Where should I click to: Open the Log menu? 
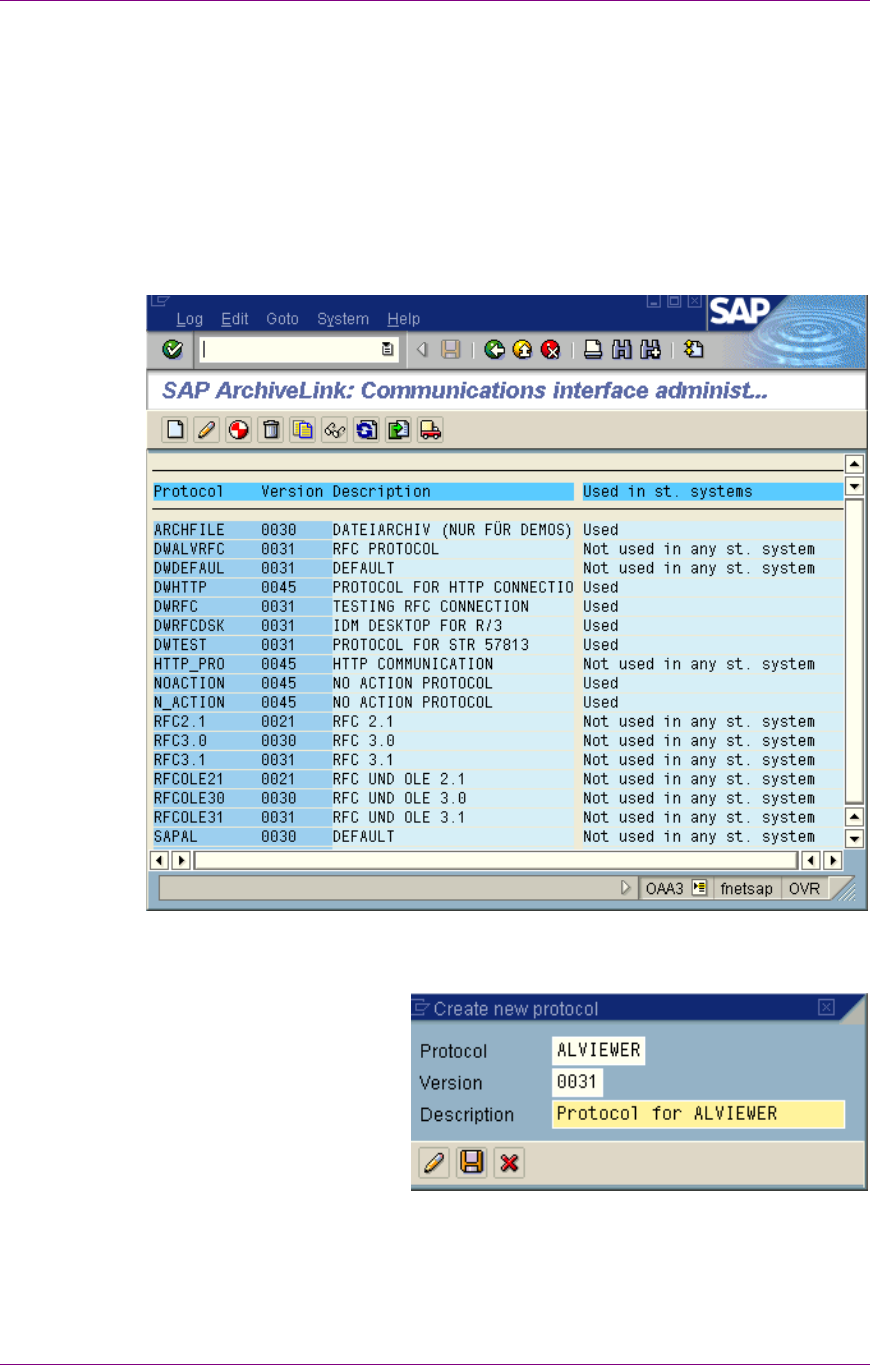pos(189,319)
